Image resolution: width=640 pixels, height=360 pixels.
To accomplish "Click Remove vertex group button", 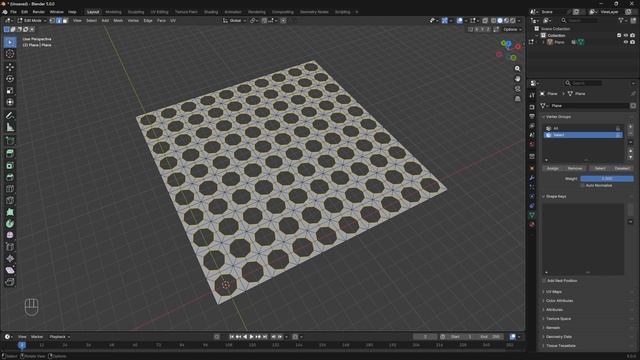I will (x=575, y=168).
